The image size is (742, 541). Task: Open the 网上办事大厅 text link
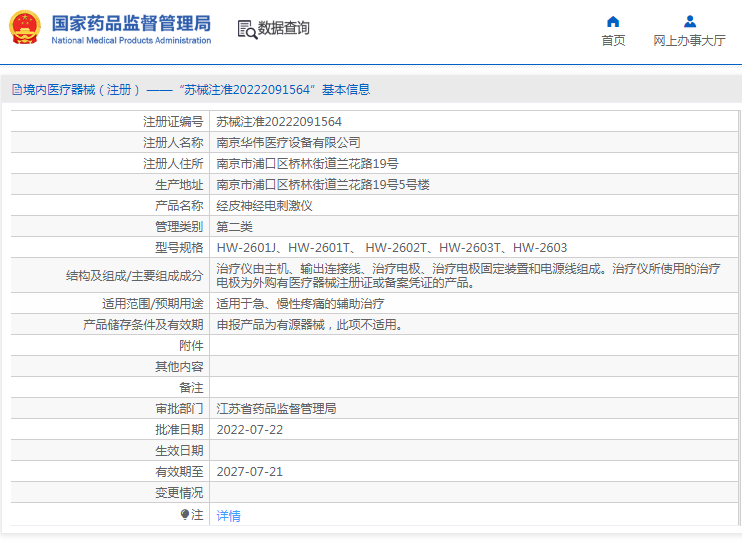[689, 41]
